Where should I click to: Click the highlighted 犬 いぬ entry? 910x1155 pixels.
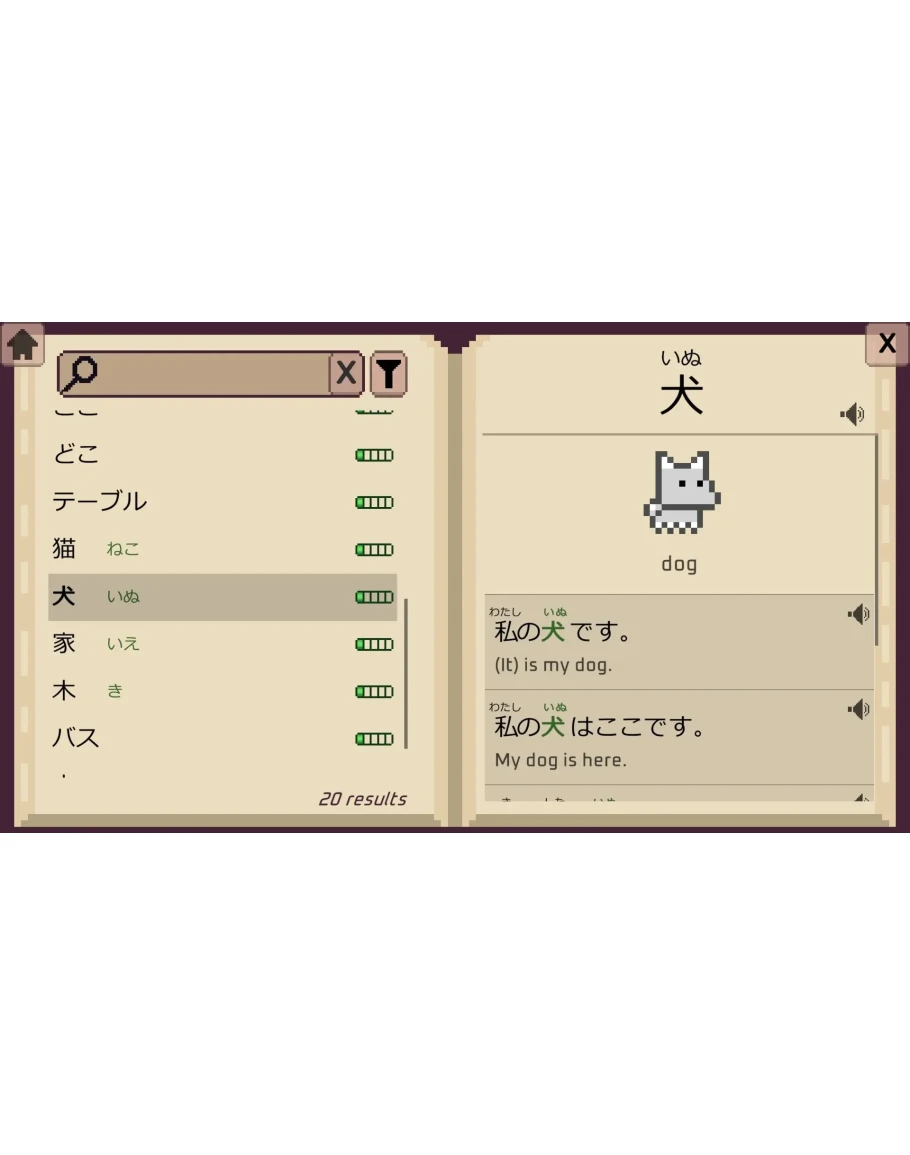tap(223, 597)
